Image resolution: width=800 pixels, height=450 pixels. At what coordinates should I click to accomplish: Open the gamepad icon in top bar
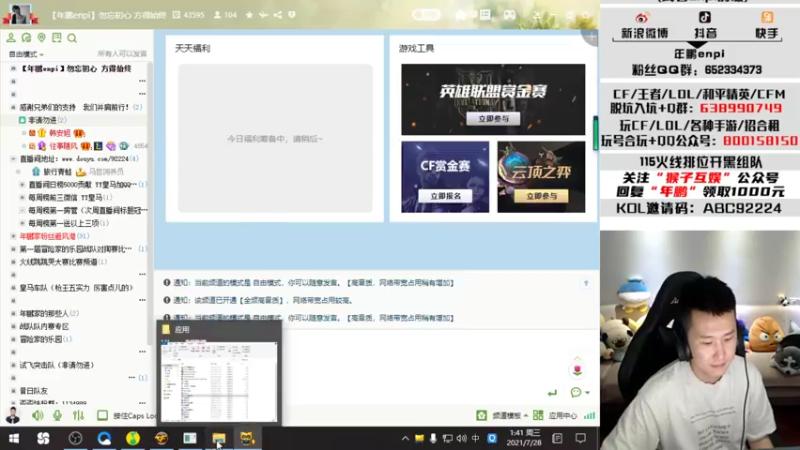pos(509,15)
